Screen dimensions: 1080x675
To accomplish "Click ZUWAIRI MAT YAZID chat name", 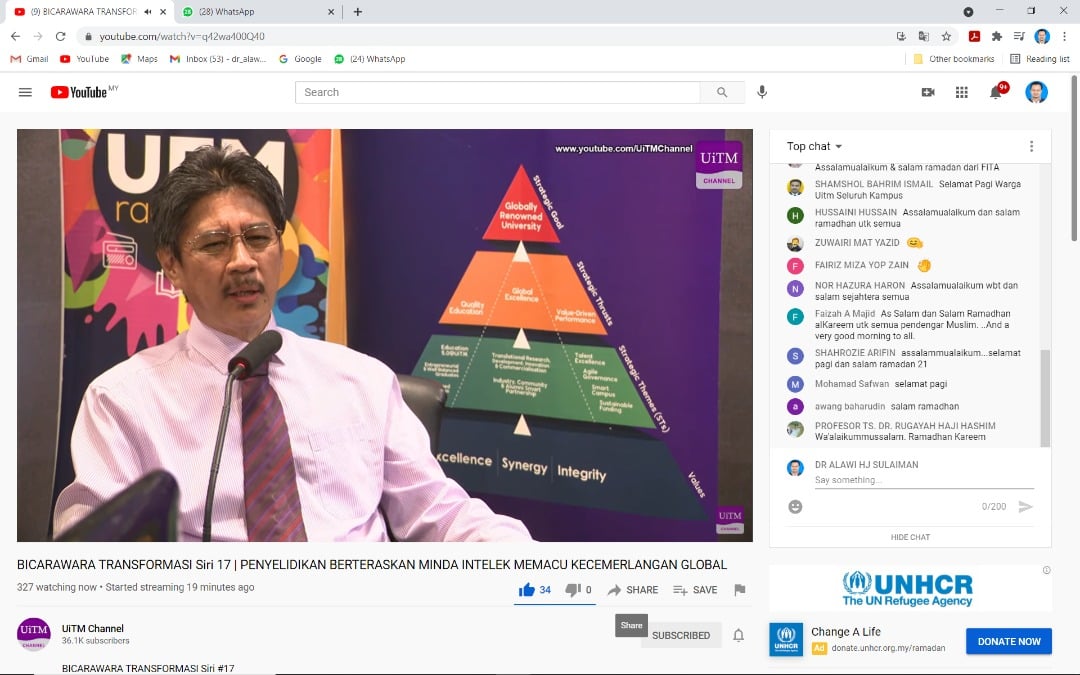I will point(857,242).
